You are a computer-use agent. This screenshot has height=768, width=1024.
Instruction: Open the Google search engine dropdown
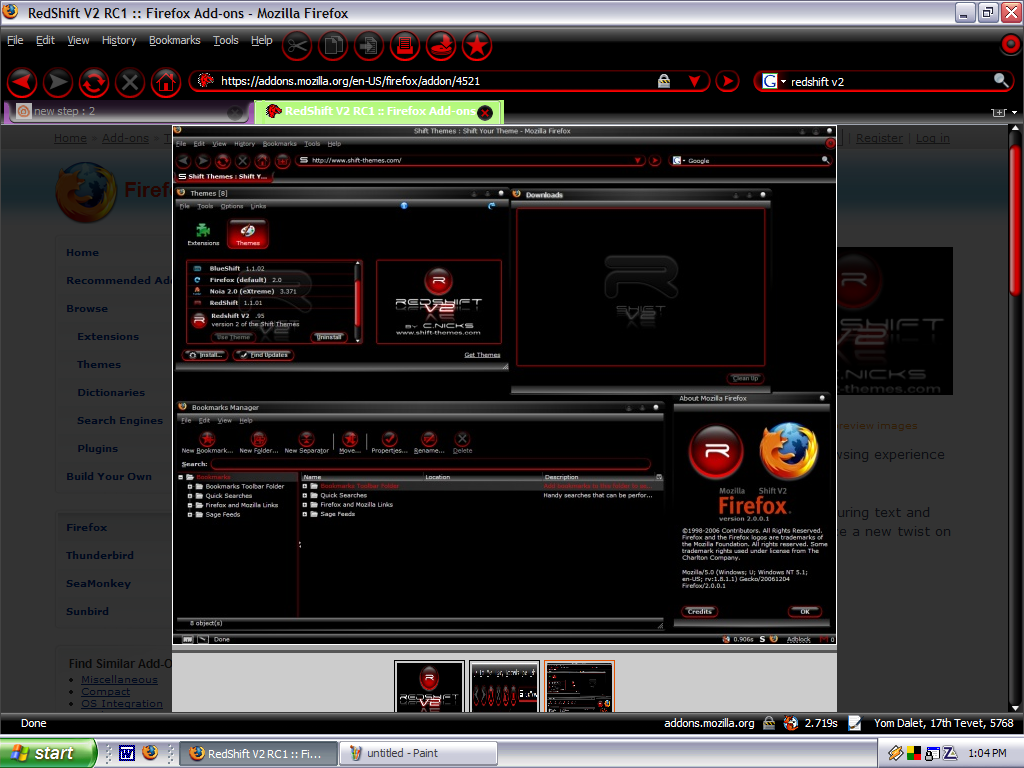pos(774,81)
